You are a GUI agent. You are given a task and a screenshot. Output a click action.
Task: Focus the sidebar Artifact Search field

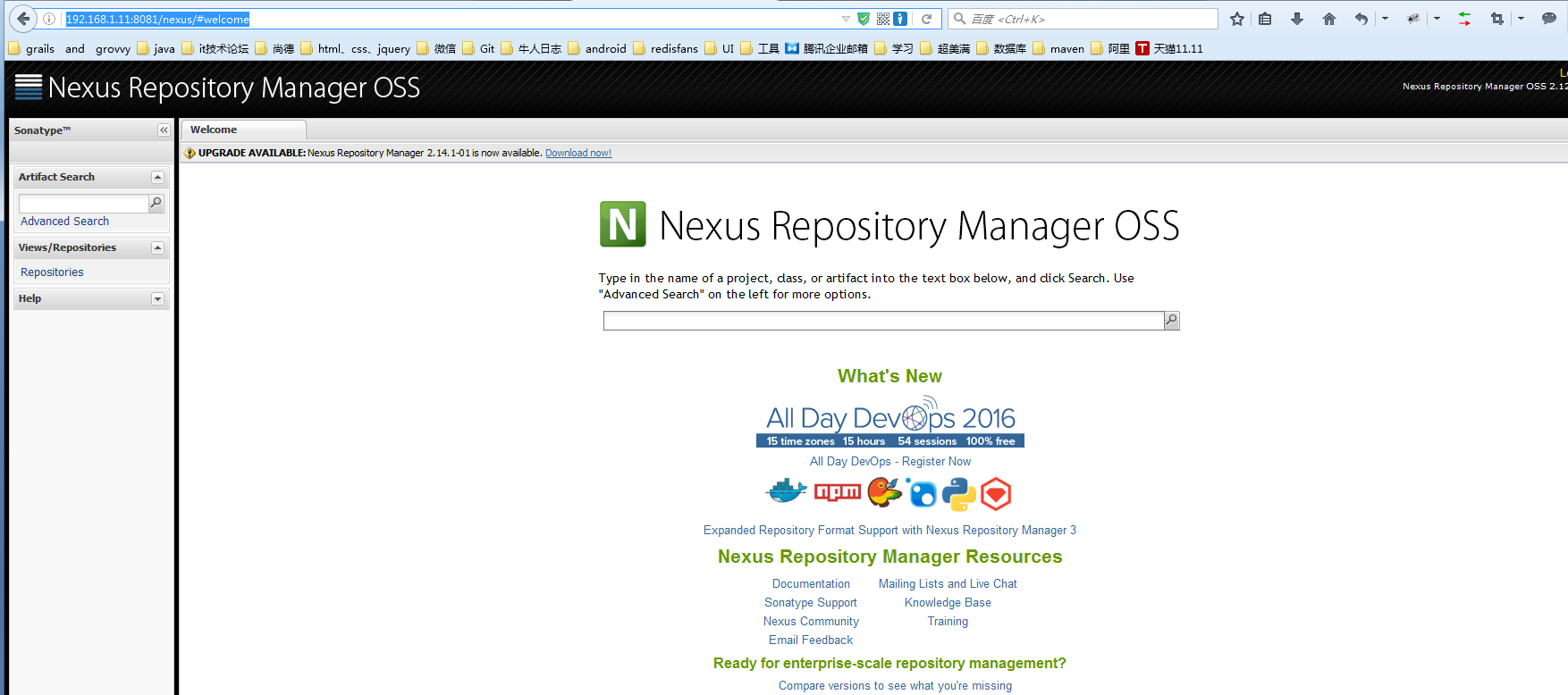tap(83, 204)
